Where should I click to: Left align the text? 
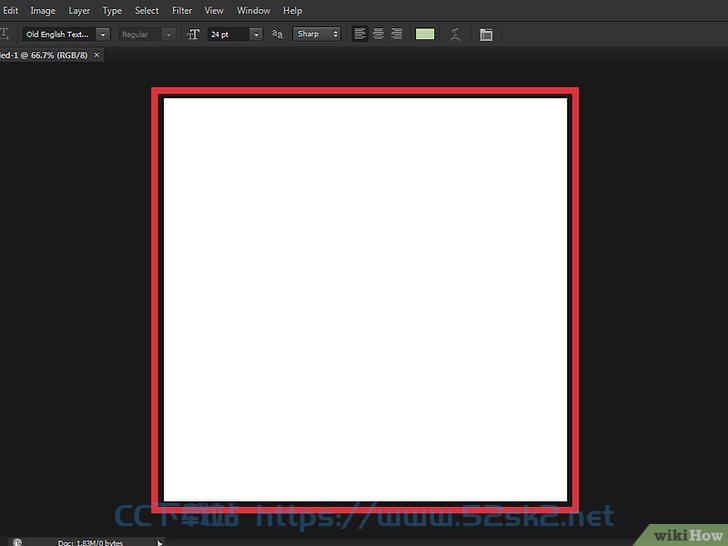tap(360, 34)
